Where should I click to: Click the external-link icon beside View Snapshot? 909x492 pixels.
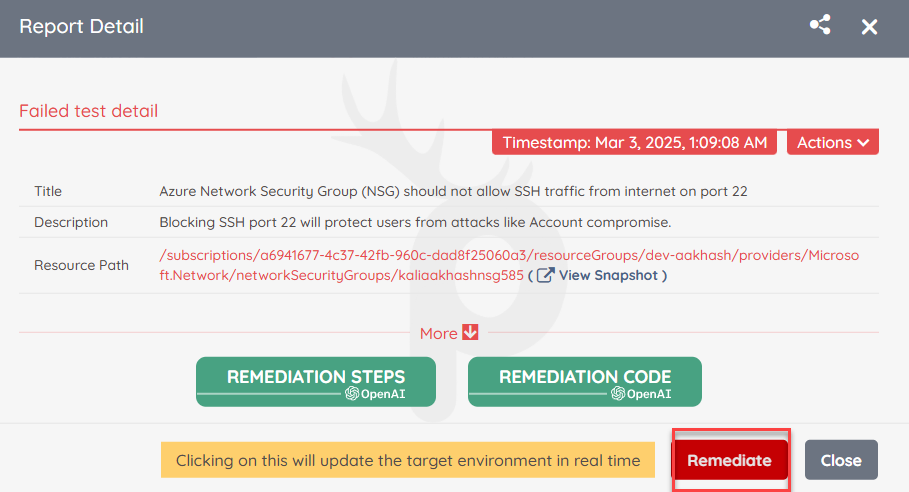545,275
